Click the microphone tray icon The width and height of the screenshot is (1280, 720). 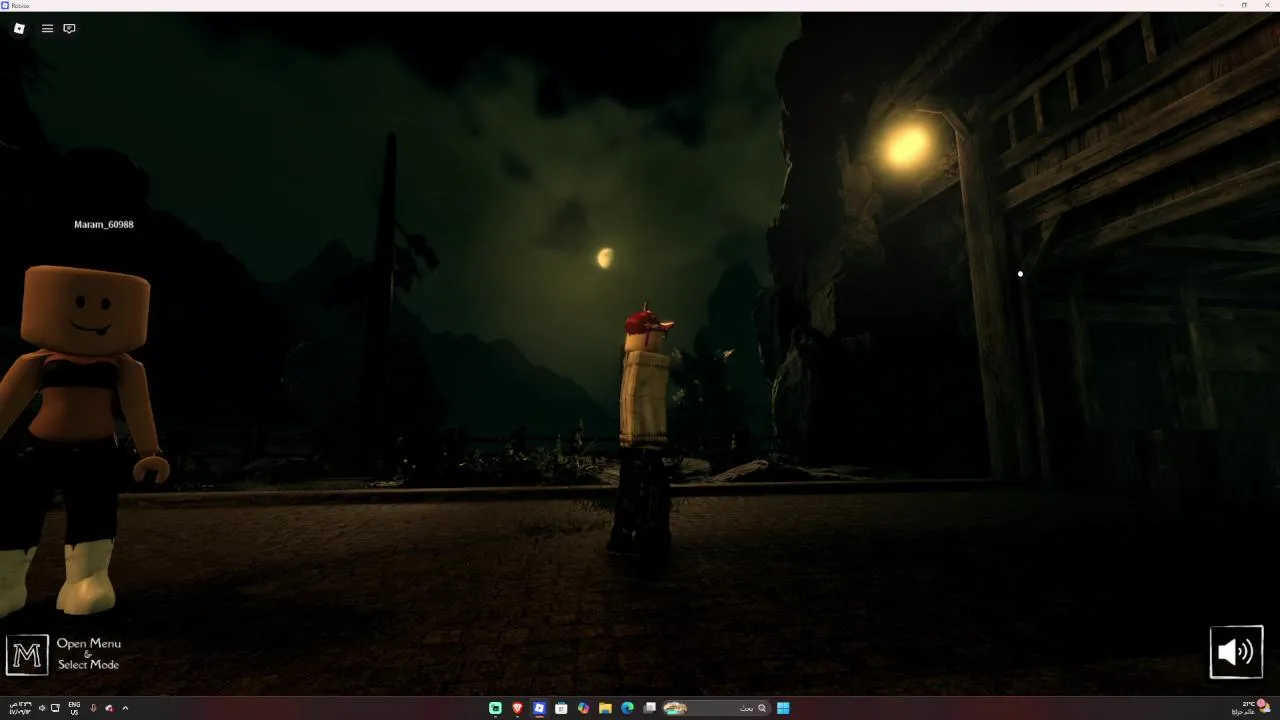(x=93, y=708)
